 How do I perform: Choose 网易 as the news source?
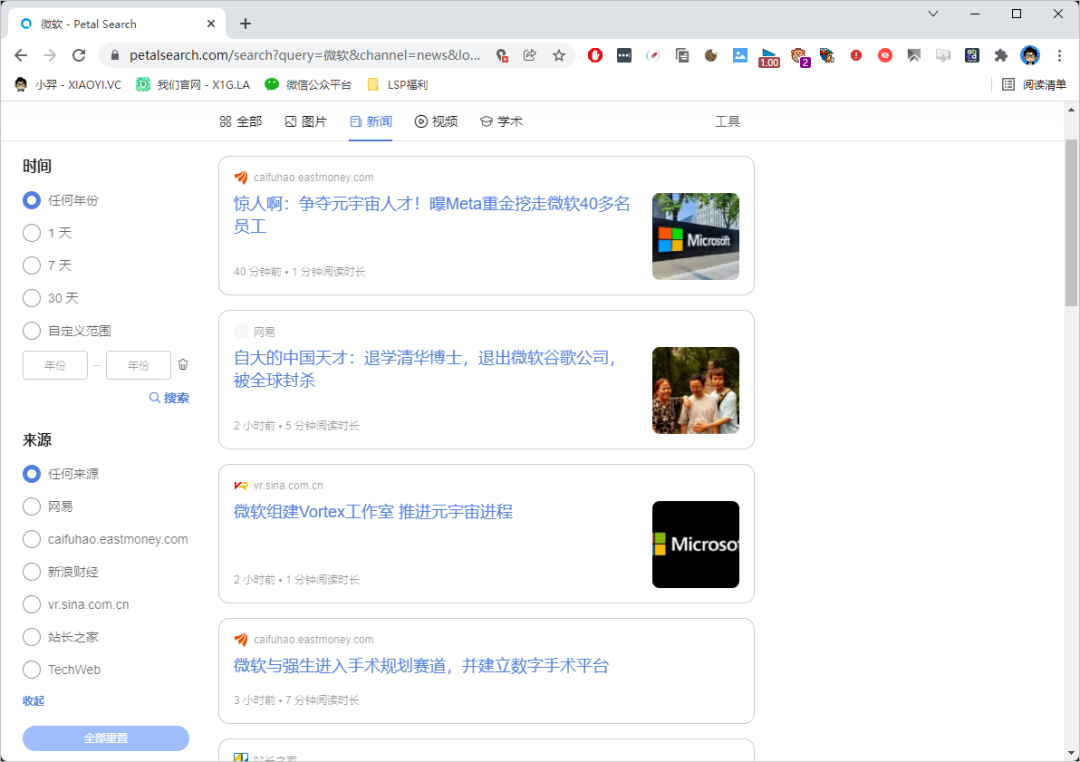point(32,507)
